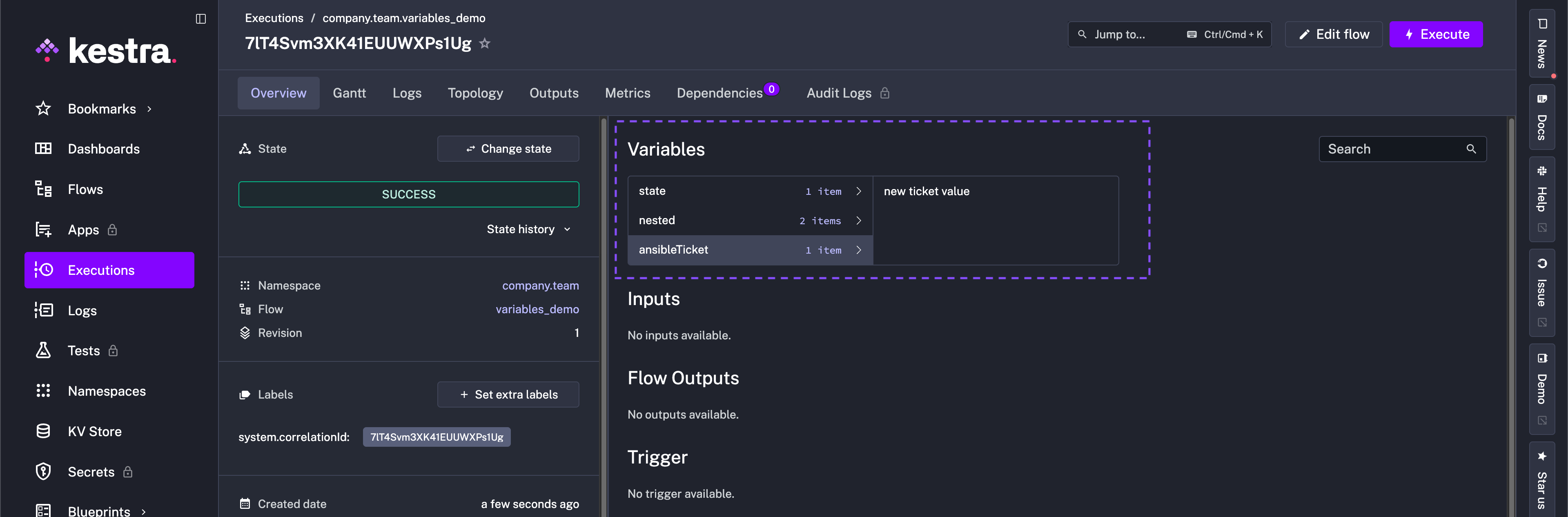Click the KV Store database icon
Viewport: 1568px width, 517px height.
point(43,430)
